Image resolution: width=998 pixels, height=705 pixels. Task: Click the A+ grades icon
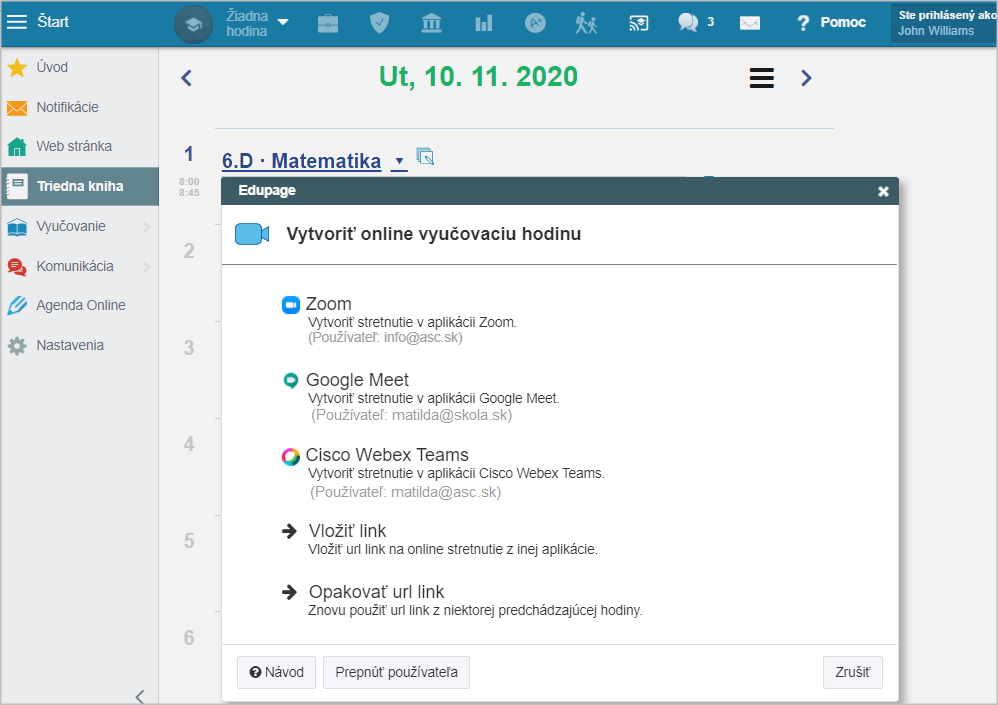coord(535,23)
